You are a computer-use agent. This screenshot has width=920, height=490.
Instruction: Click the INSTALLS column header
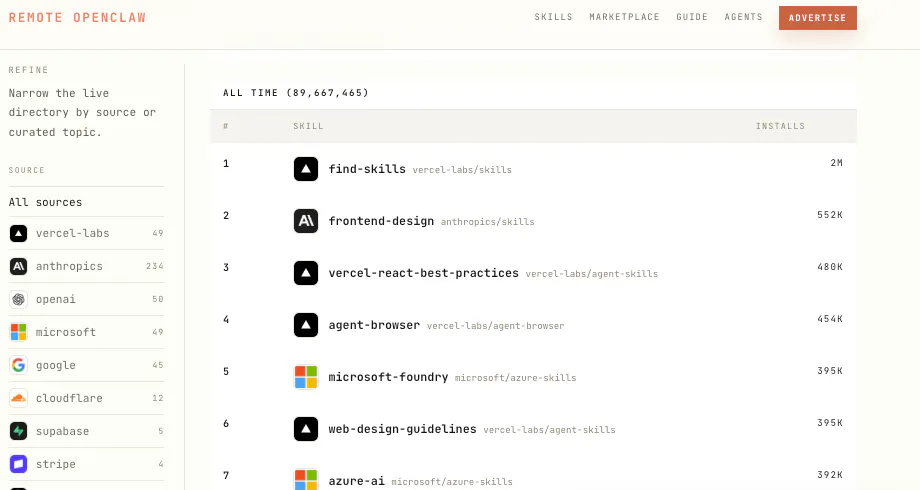click(780, 126)
